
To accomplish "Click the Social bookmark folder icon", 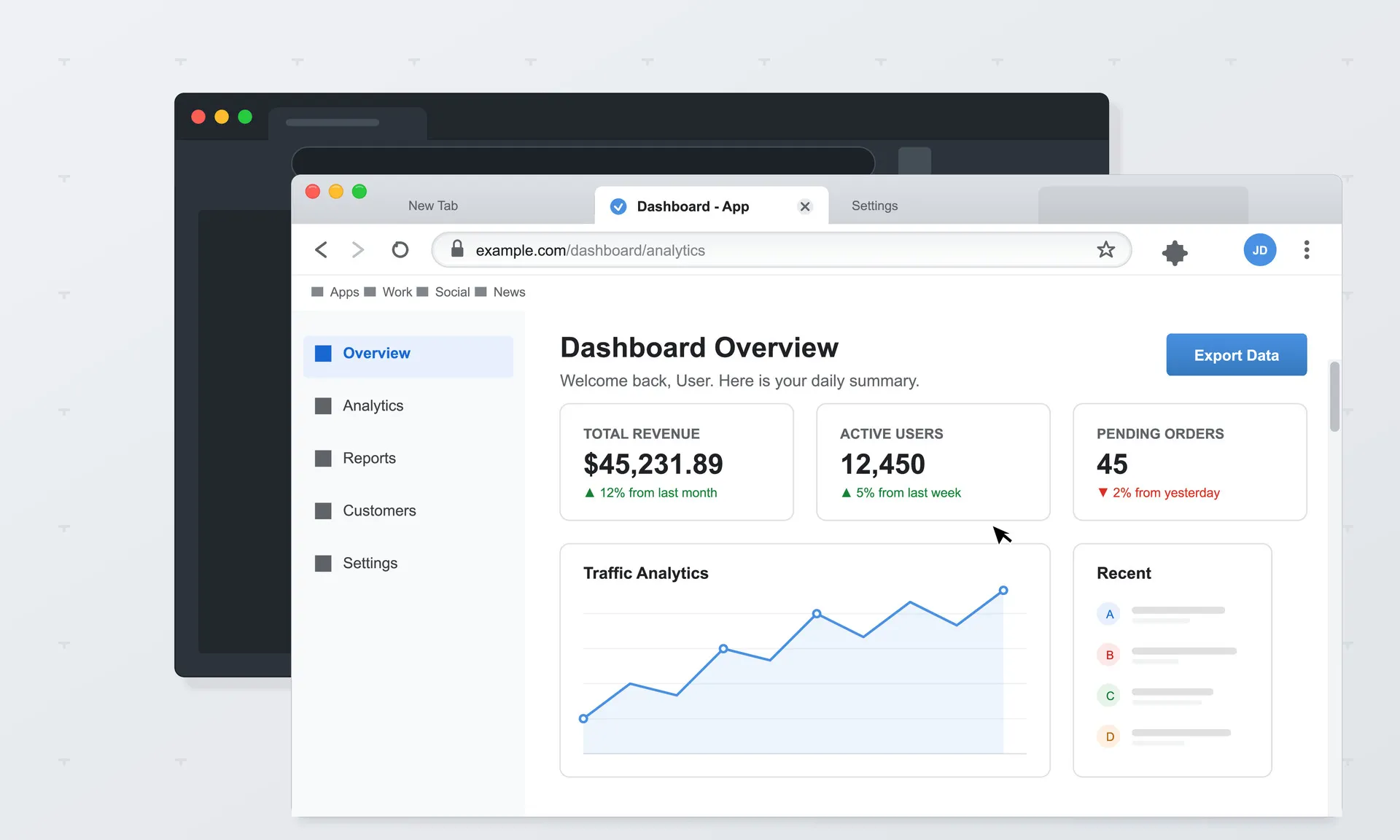I will click(422, 292).
